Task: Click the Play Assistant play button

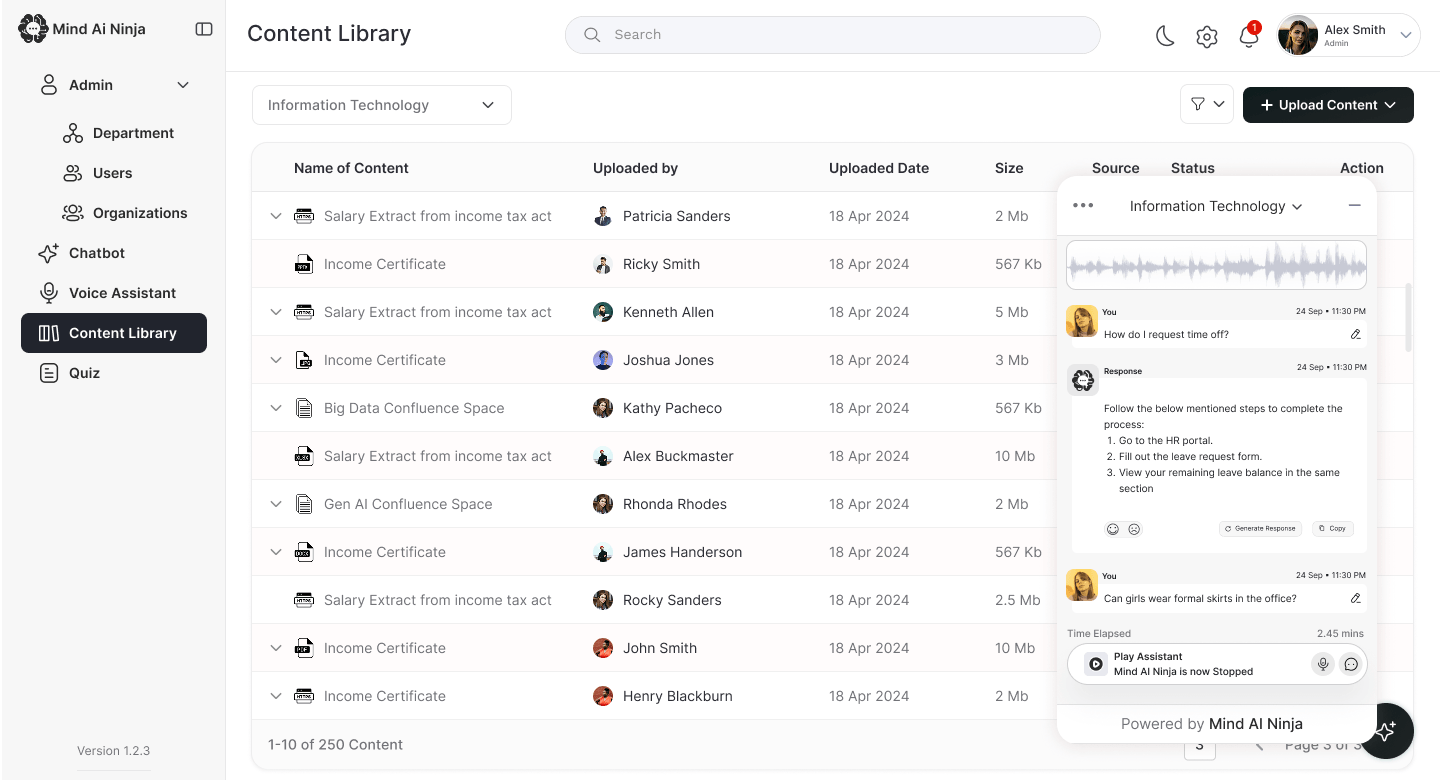Action: click(x=1096, y=663)
